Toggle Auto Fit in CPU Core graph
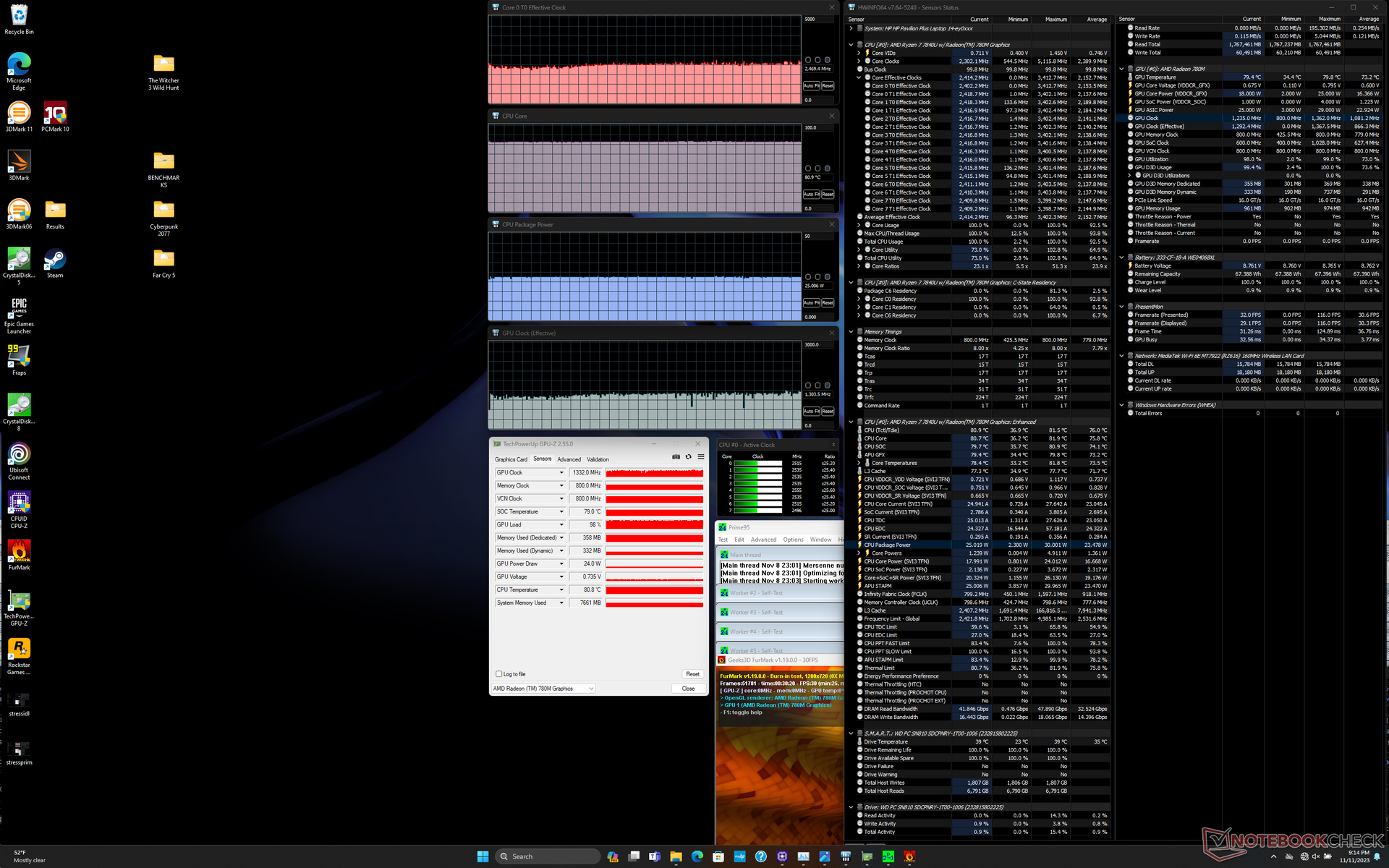This screenshot has height=868, width=1389. [810, 195]
